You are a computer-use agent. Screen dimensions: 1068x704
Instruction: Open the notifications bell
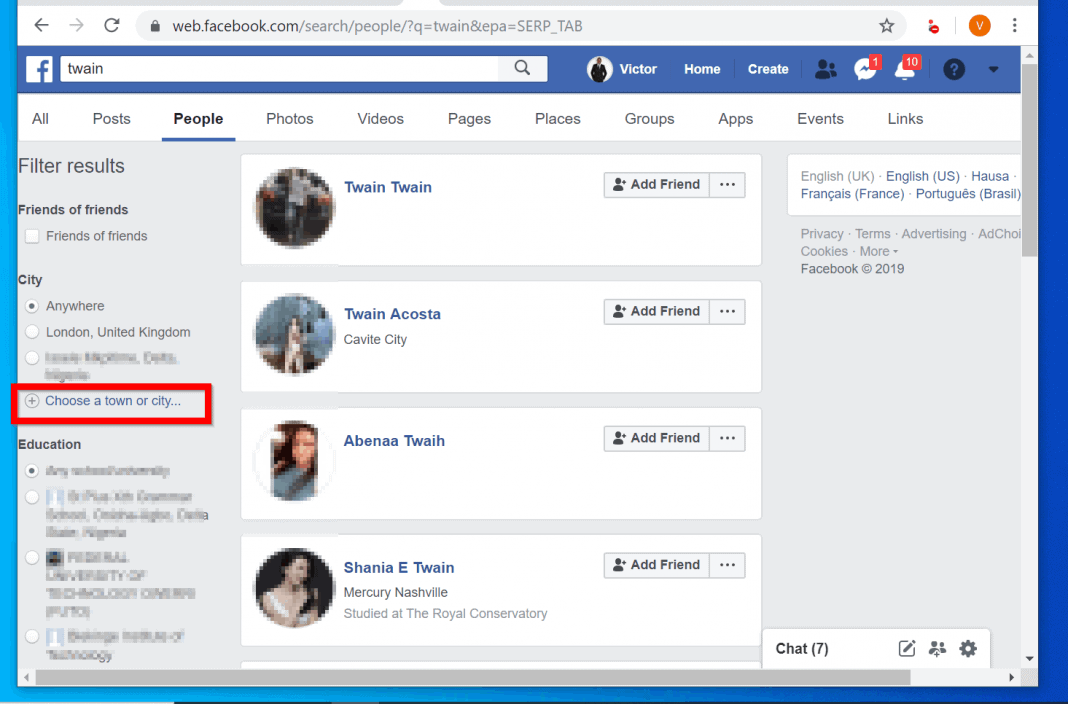click(x=901, y=69)
